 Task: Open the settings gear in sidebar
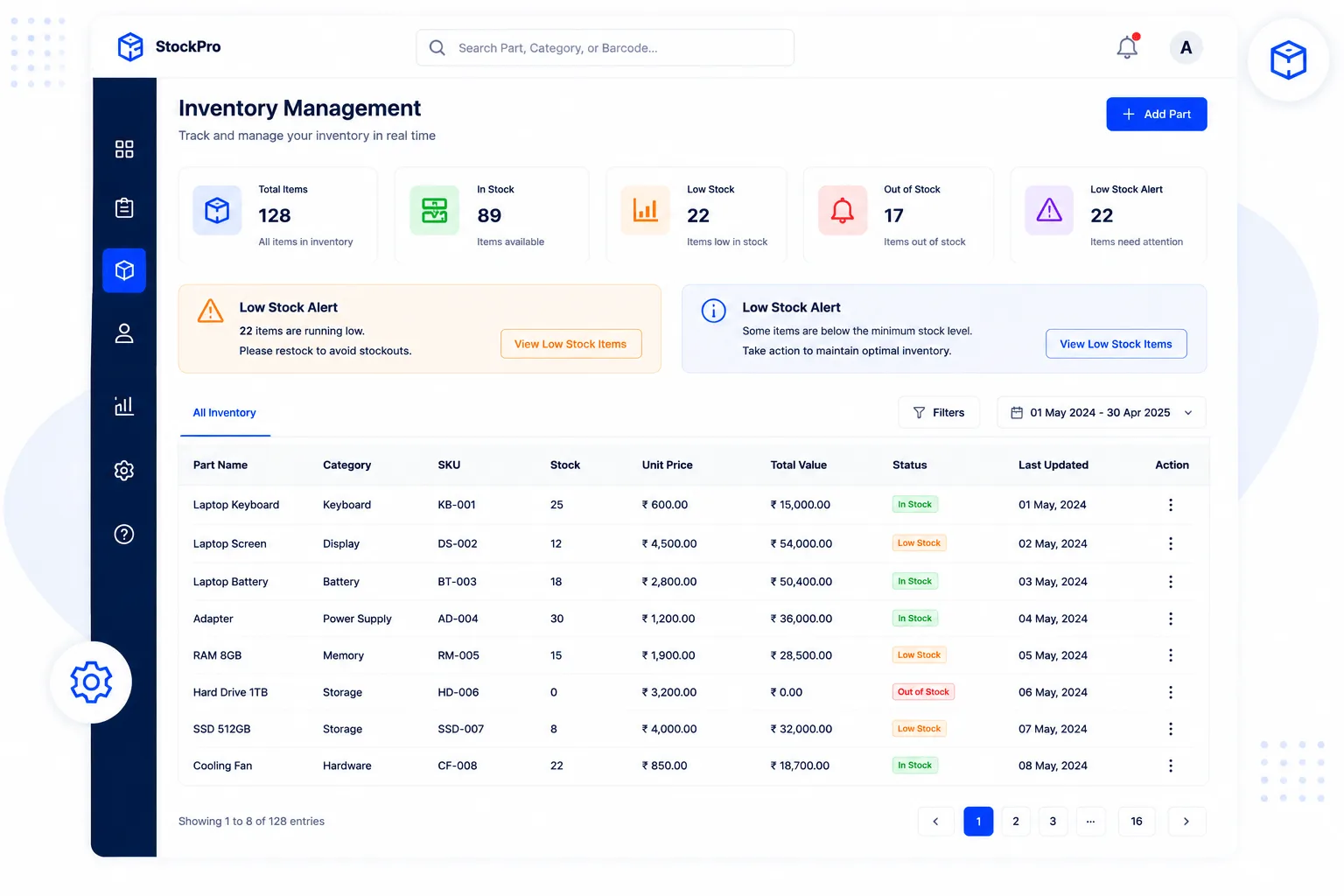click(x=124, y=471)
